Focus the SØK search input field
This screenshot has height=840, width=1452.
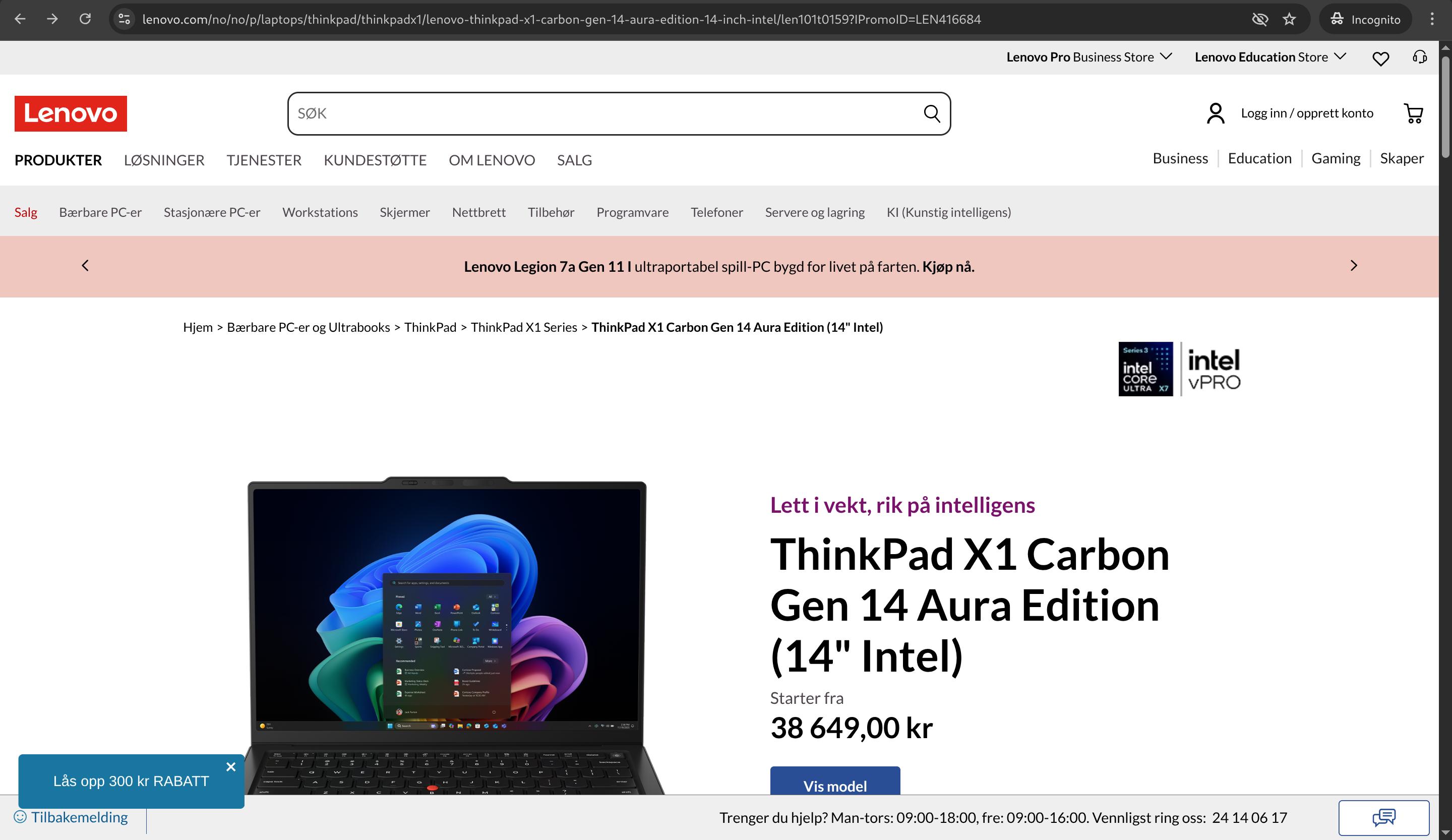[x=605, y=113]
